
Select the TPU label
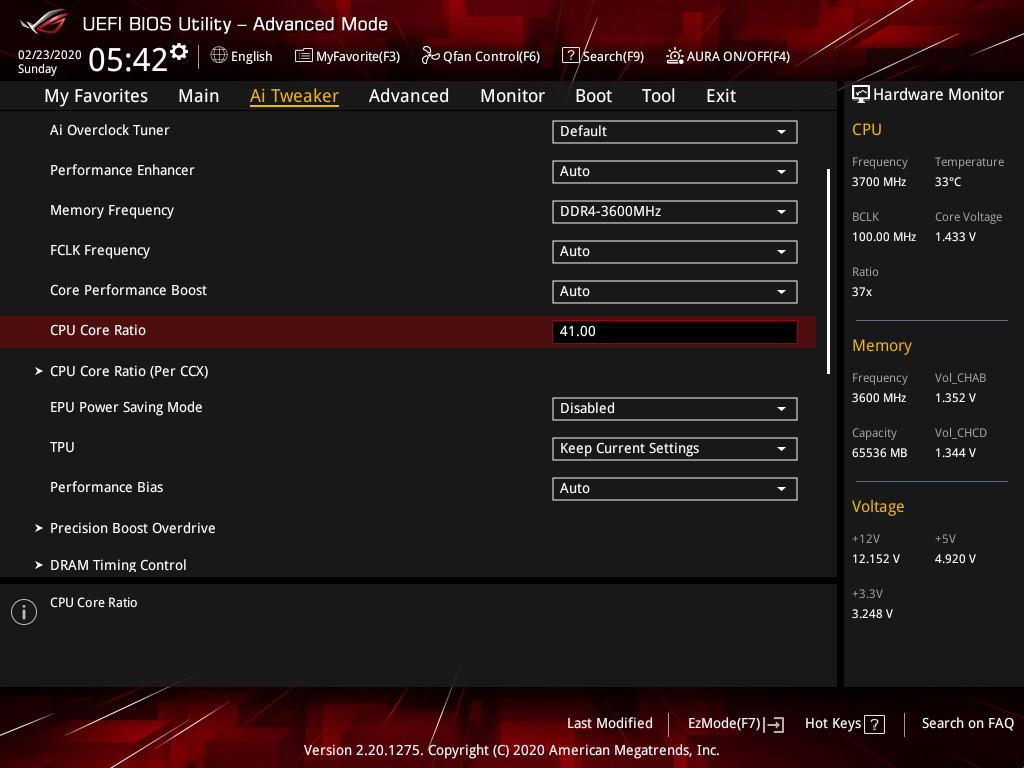click(62, 447)
